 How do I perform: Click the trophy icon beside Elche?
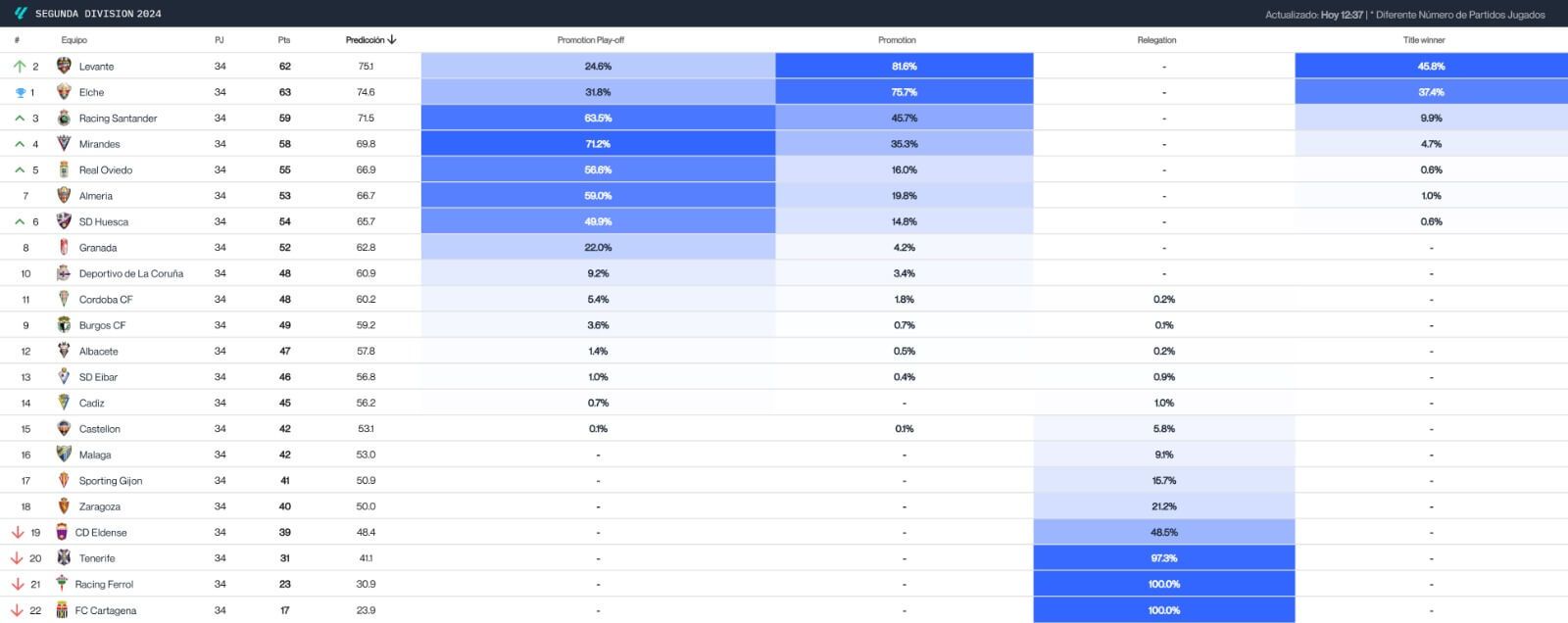click(20, 93)
